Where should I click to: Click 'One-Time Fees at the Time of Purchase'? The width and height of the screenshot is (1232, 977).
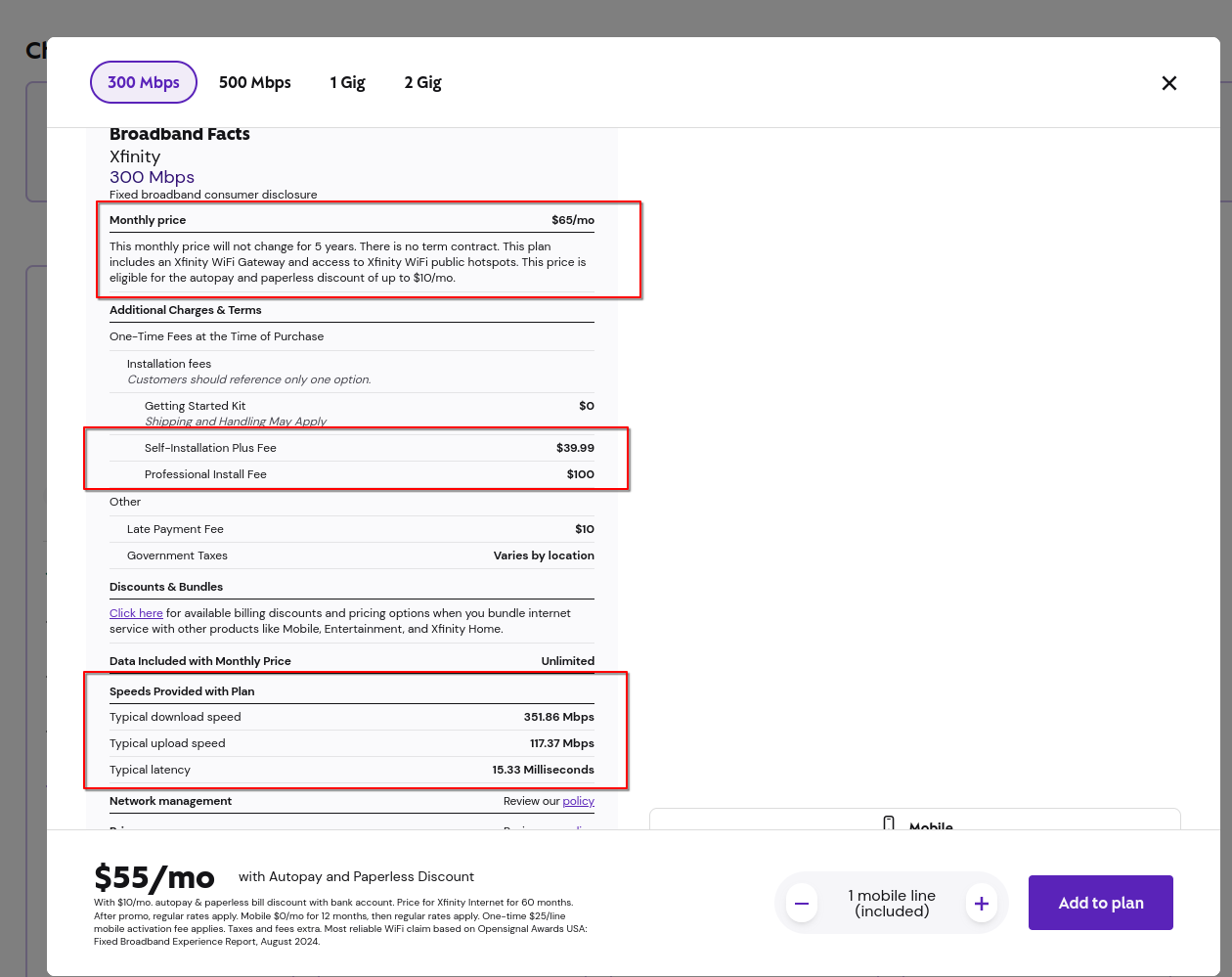point(216,336)
